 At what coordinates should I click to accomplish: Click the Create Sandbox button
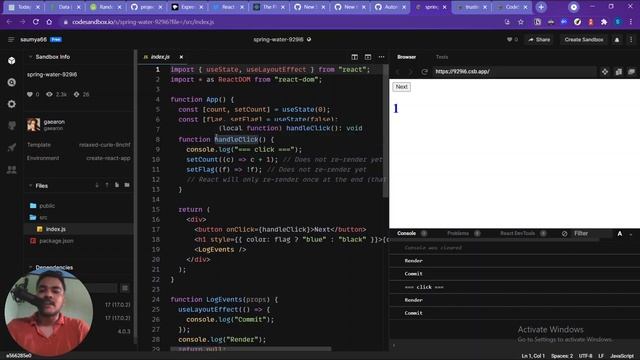point(584,40)
